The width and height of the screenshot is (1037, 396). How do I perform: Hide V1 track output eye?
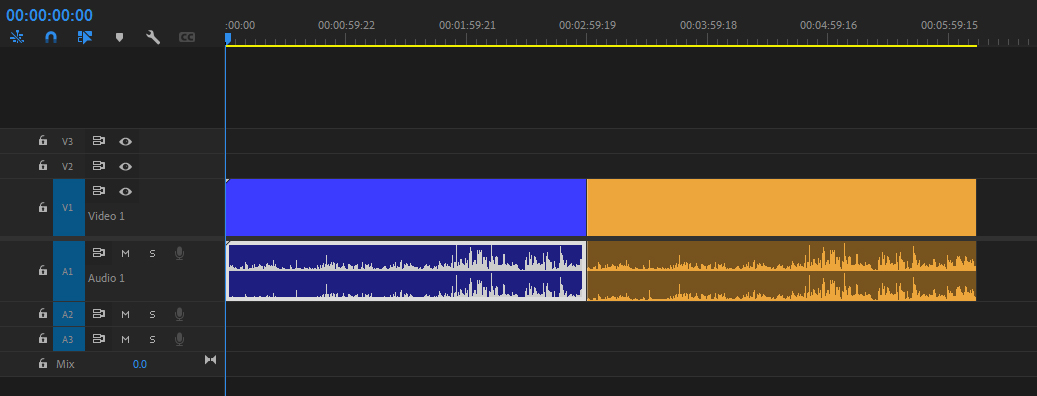pos(125,192)
